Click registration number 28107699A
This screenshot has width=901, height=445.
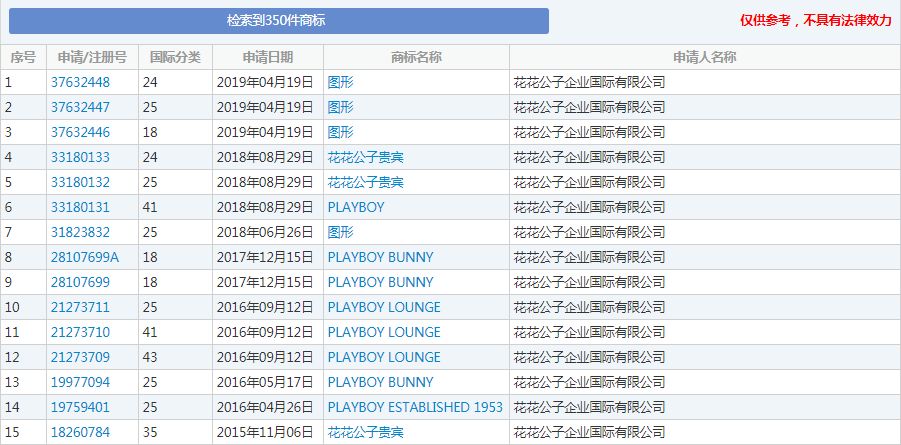(x=84, y=258)
